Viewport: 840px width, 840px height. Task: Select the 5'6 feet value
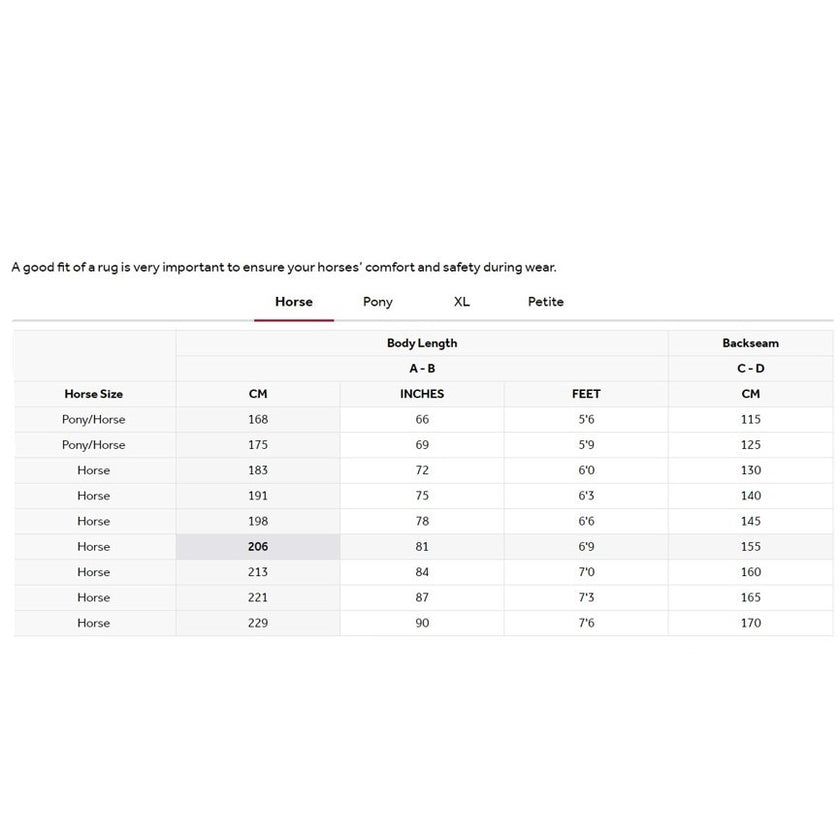[x=586, y=419]
